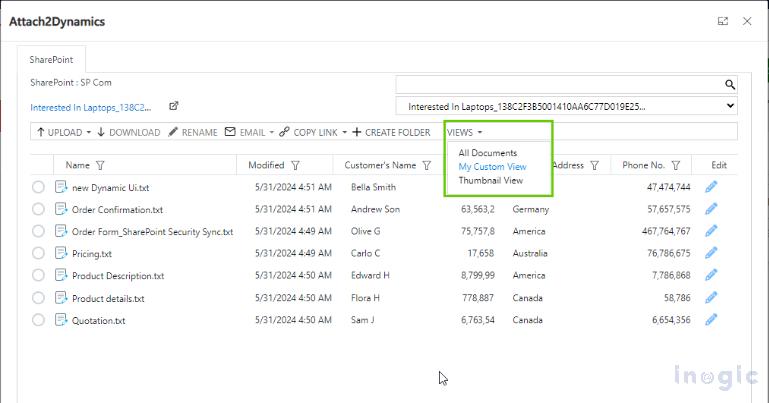The height and width of the screenshot is (403, 769).
Task: Filter the Name column using funnel icon
Action: 100,166
